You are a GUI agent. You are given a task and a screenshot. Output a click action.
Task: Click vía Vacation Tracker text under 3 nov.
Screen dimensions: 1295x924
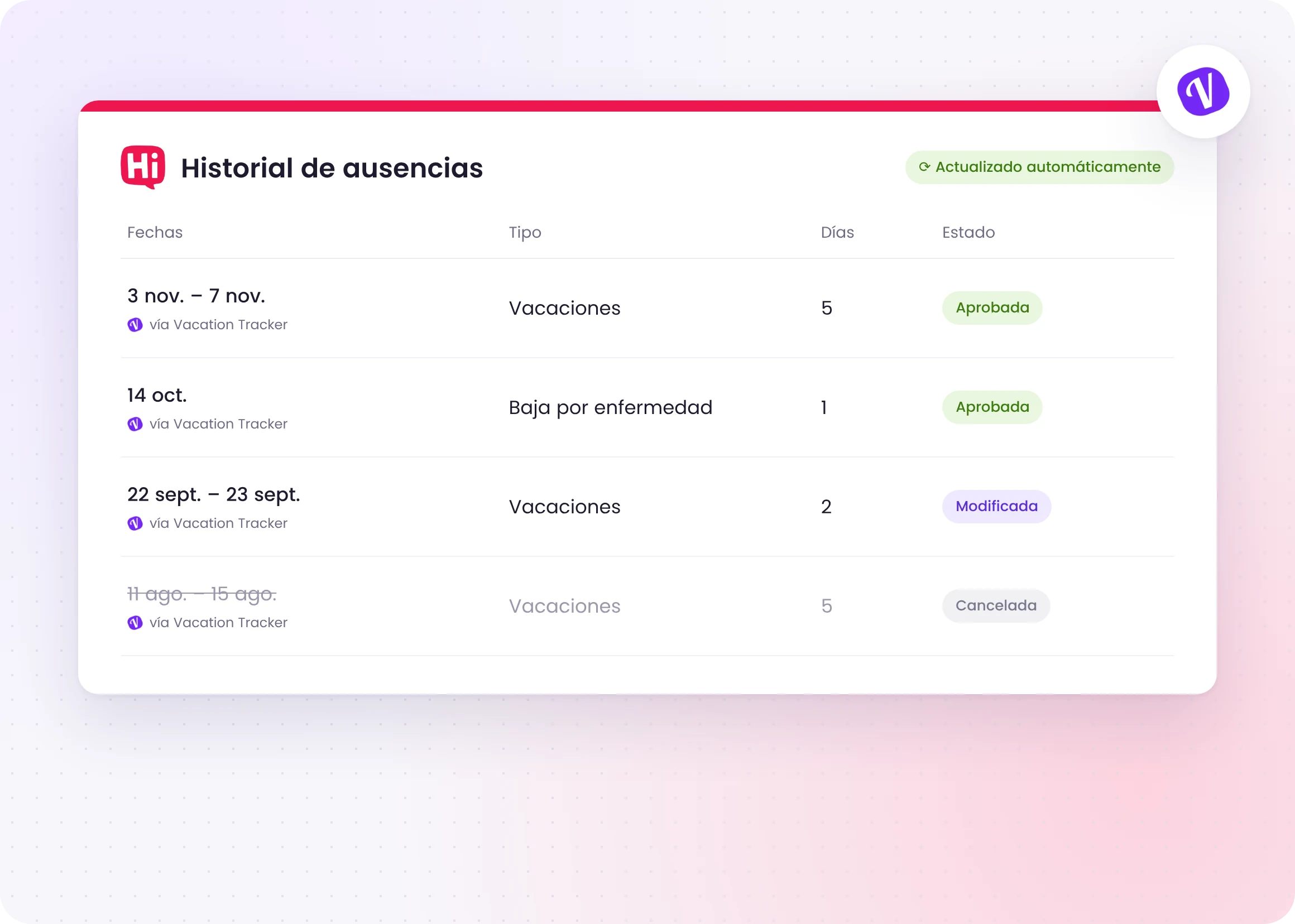click(x=219, y=325)
